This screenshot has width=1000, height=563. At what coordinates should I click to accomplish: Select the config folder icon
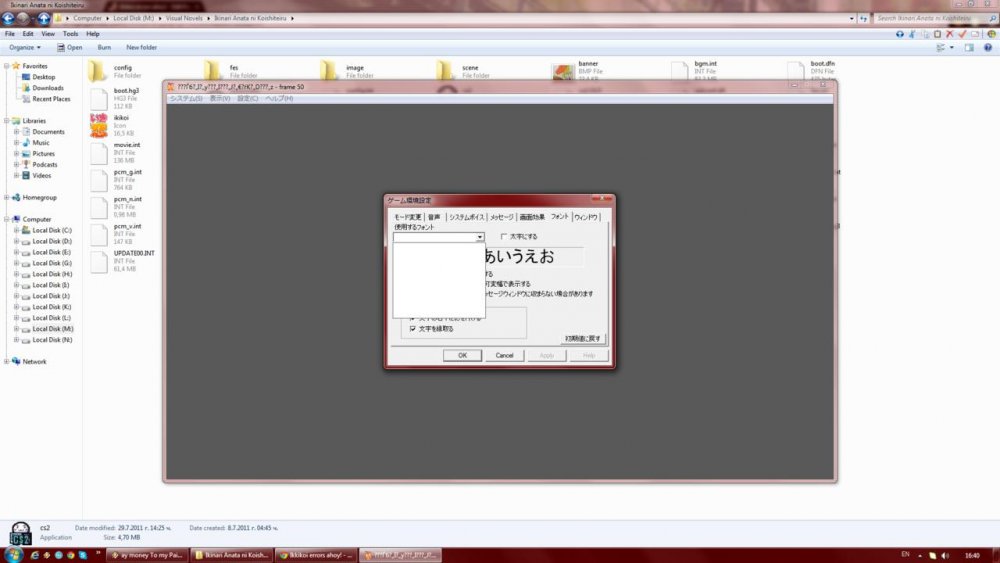click(97, 71)
